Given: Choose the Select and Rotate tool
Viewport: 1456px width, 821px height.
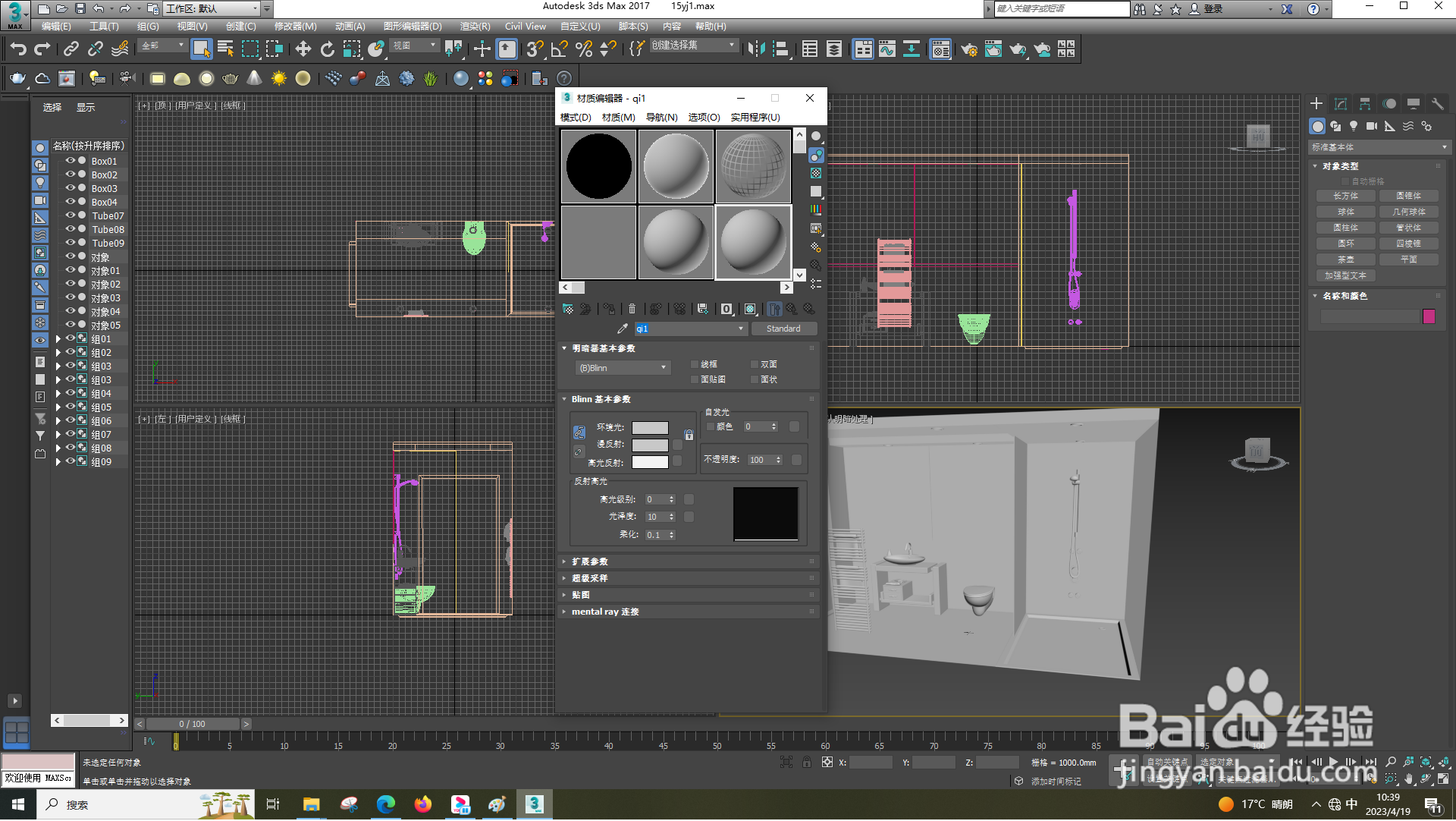Looking at the screenshot, I should click(x=327, y=49).
